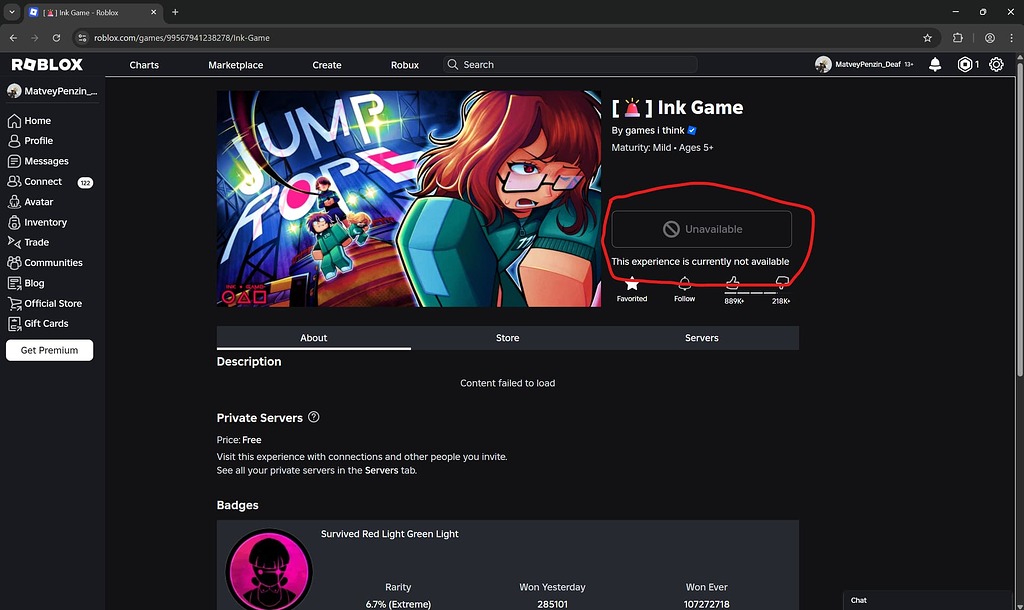Open Blog in the sidebar
Screen dimensions: 1024x610
click(26, 283)
